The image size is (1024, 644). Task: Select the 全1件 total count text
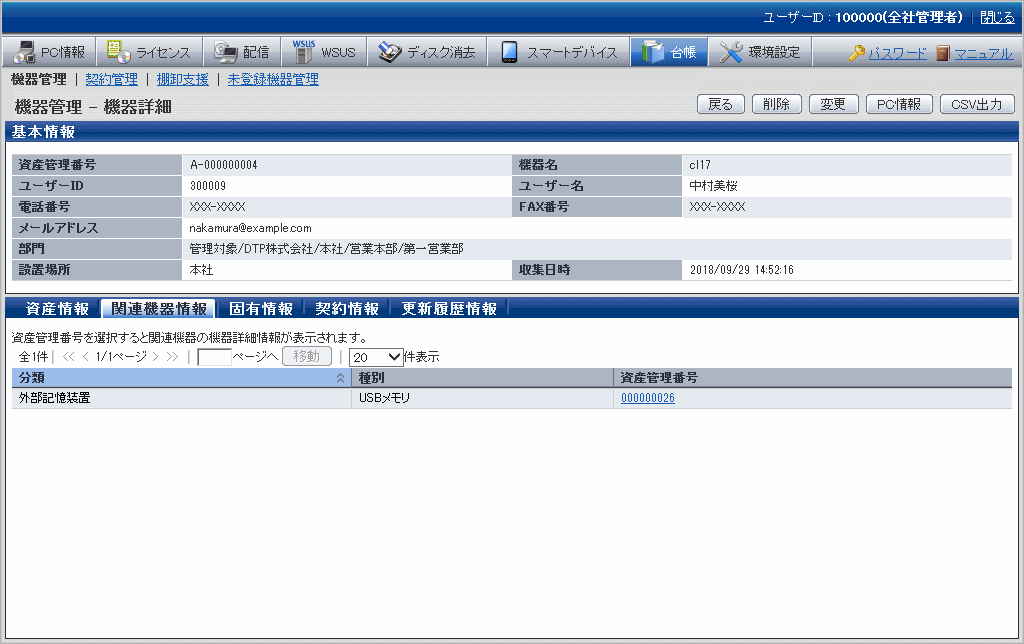[33, 357]
